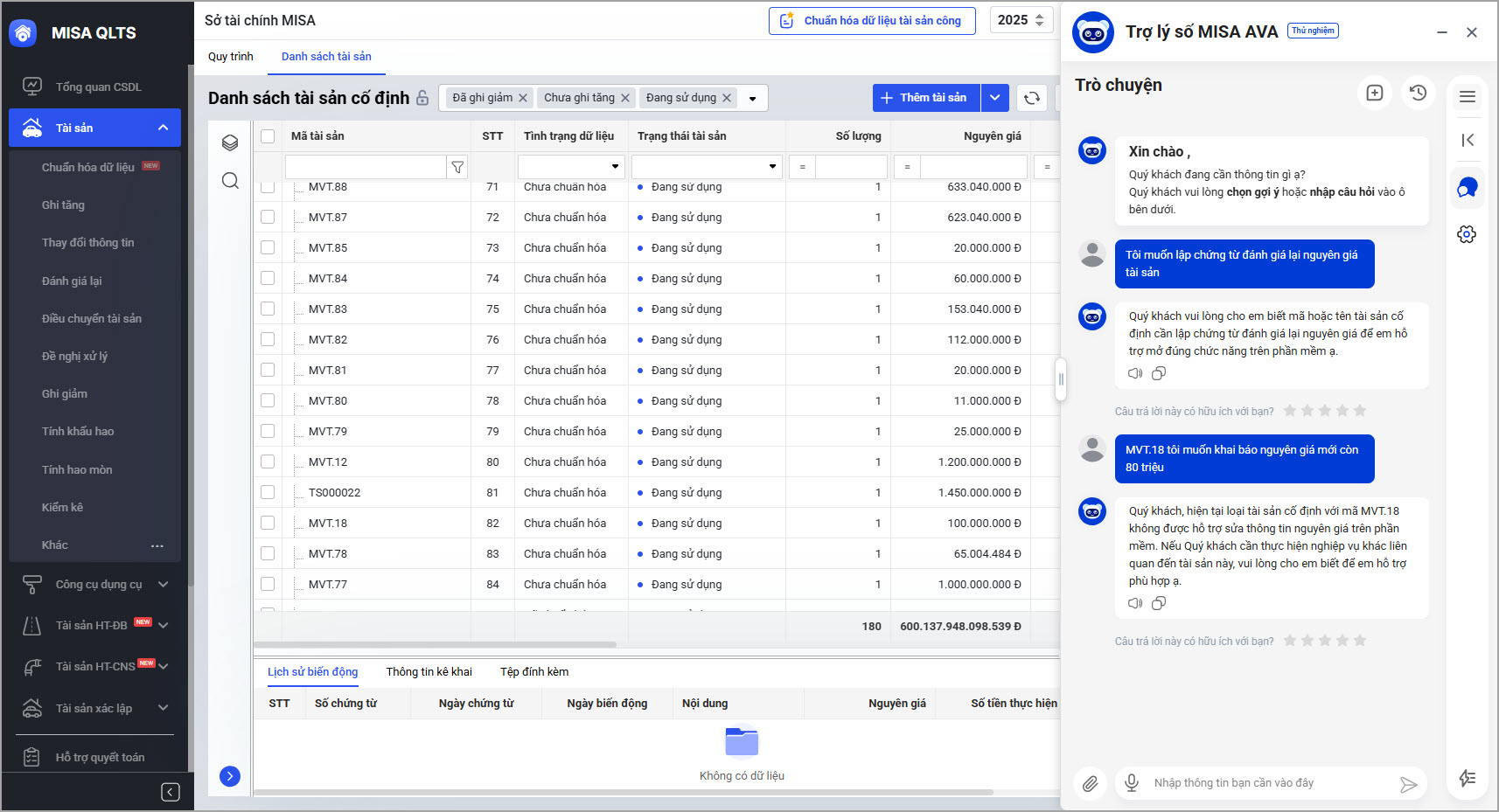Viewport: 1499px width, 812px height.
Task: Open Tổng quan CSDL overview icon
Action: [32, 87]
